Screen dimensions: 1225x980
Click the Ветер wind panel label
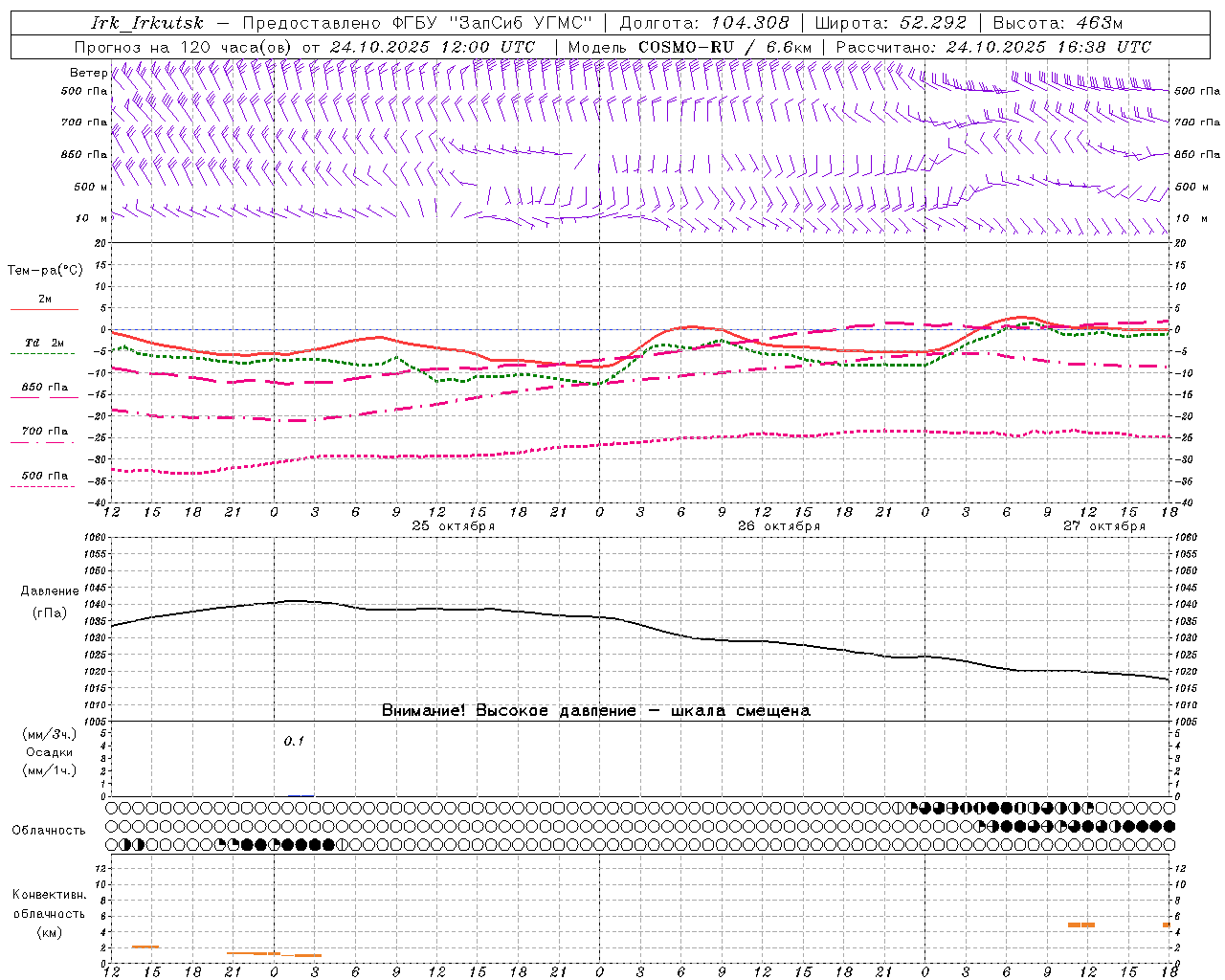click(89, 73)
